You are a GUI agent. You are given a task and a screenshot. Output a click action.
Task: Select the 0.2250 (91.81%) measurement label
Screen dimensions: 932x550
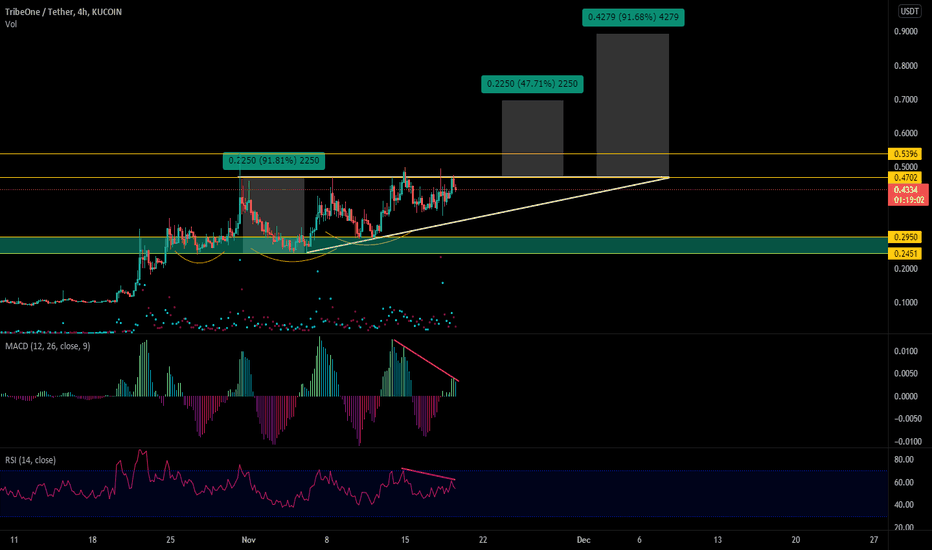point(274,161)
